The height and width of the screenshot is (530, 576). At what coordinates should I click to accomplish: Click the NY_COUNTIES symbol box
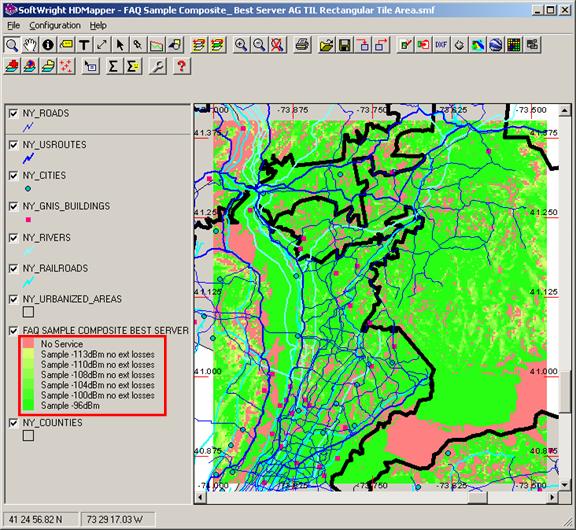[x=28, y=436]
